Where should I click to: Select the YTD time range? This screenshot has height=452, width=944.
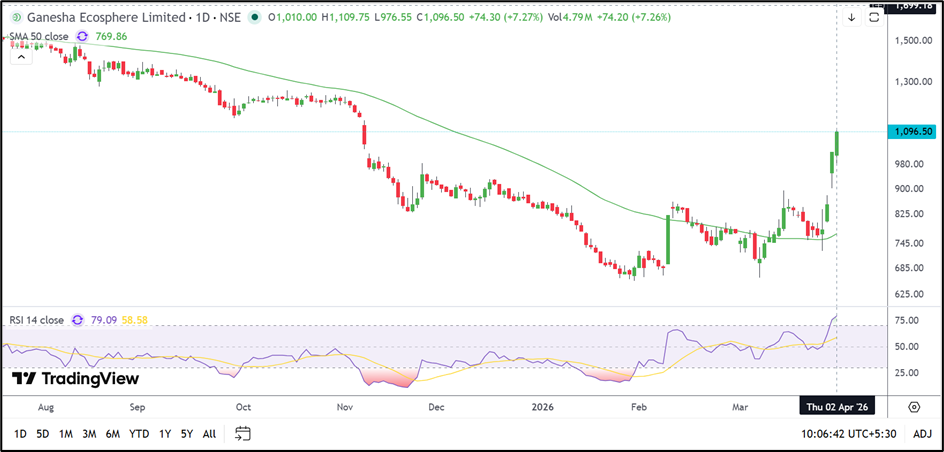(139, 434)
